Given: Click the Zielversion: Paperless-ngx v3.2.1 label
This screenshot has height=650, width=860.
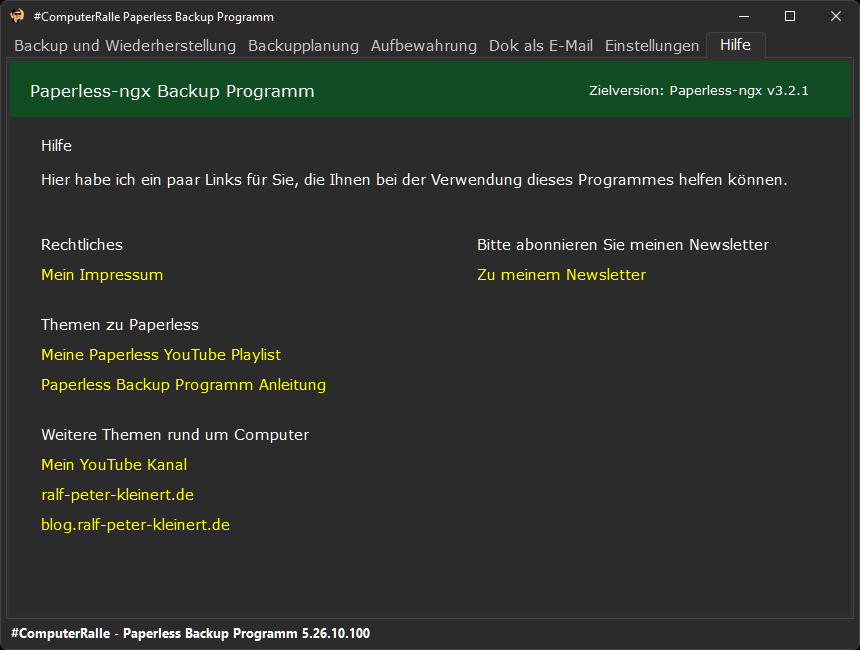Looking at the screenshot, I should [699, 91].
